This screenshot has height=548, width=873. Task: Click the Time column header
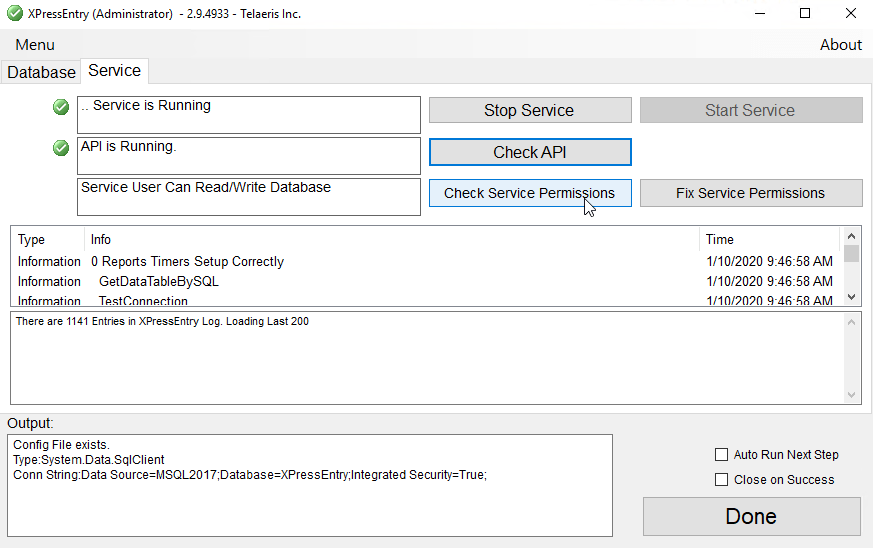tap(769, 239)
